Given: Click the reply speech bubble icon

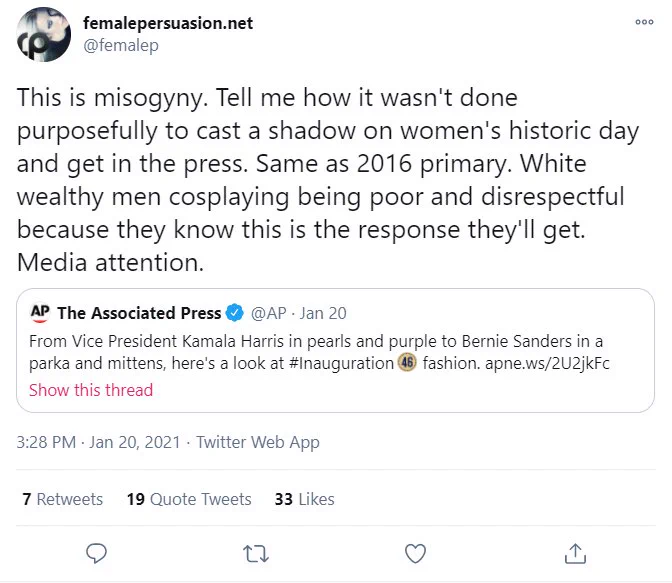Looking at the screenshot, I should (96, 553).
